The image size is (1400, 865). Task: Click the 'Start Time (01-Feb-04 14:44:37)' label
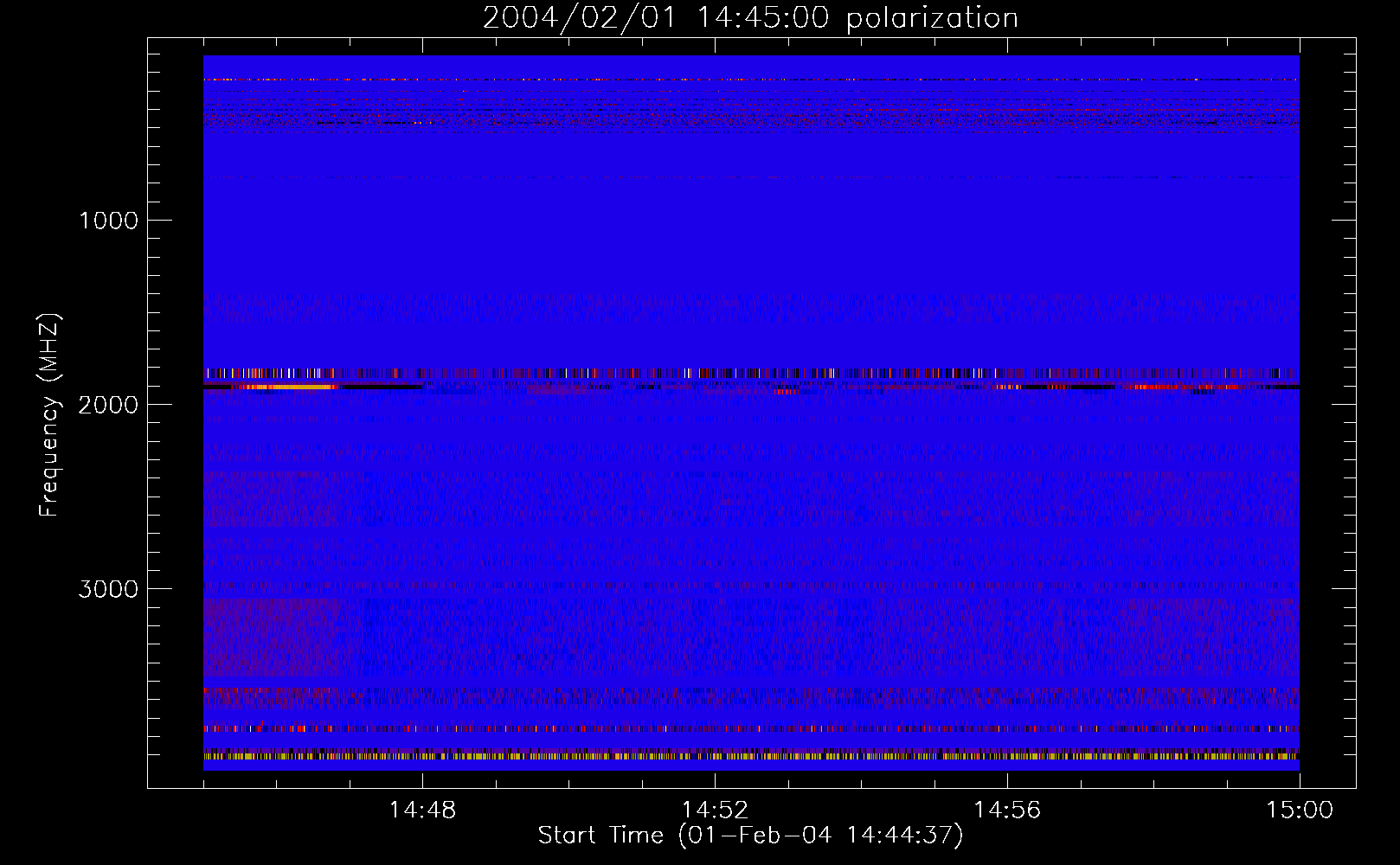(750, 836)
